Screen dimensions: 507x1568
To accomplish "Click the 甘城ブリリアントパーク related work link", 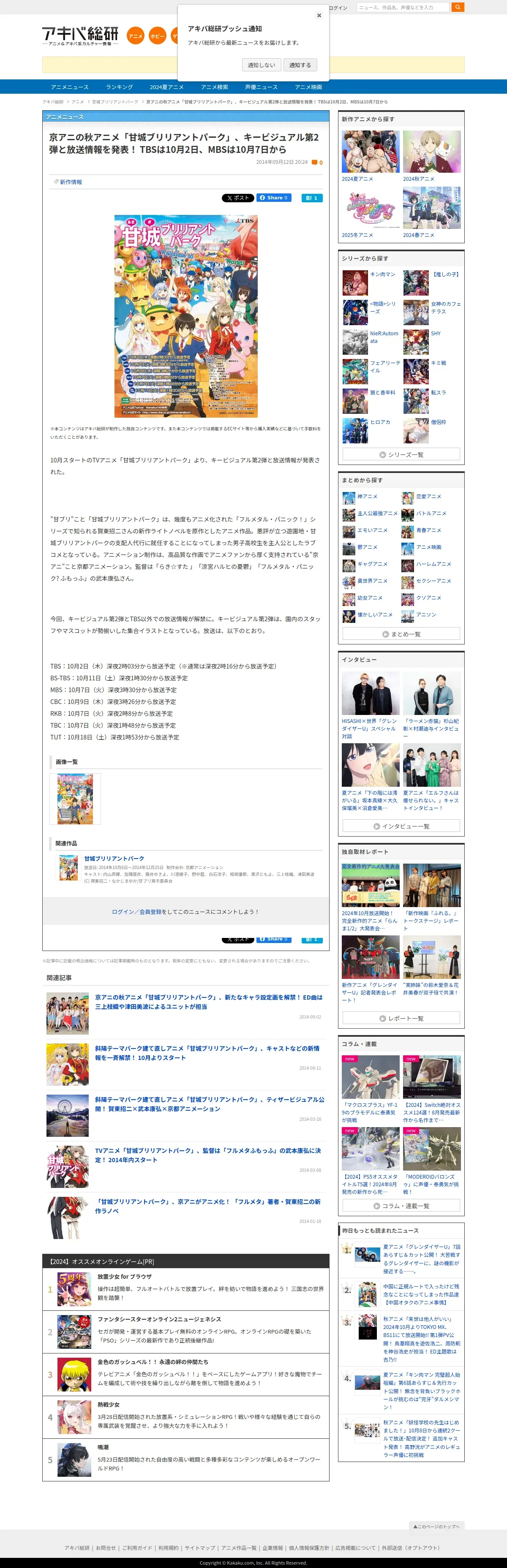I will pos(114,858).
